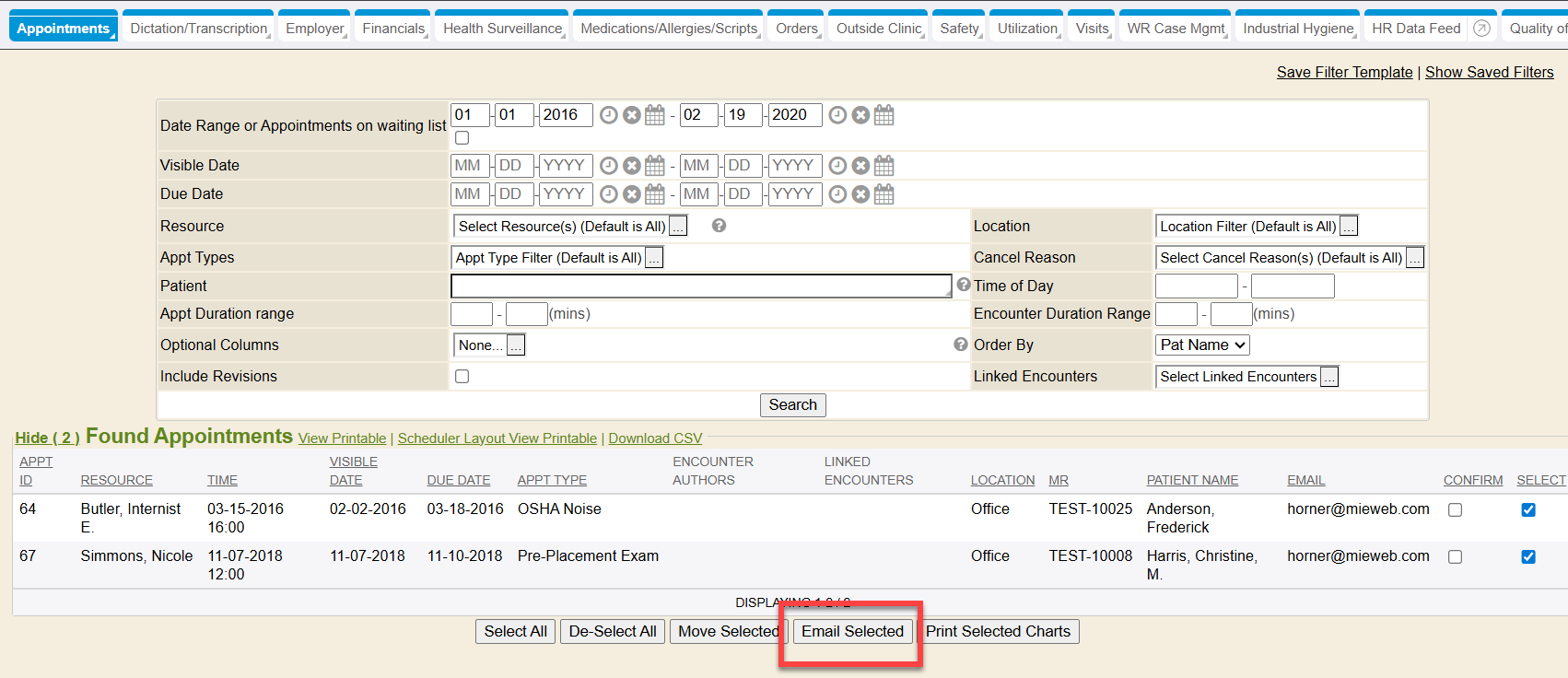Image resolution: width=1568 pixels, height=678 pixels.
Task: Run the Search button
Action: [x=792, y=405]
